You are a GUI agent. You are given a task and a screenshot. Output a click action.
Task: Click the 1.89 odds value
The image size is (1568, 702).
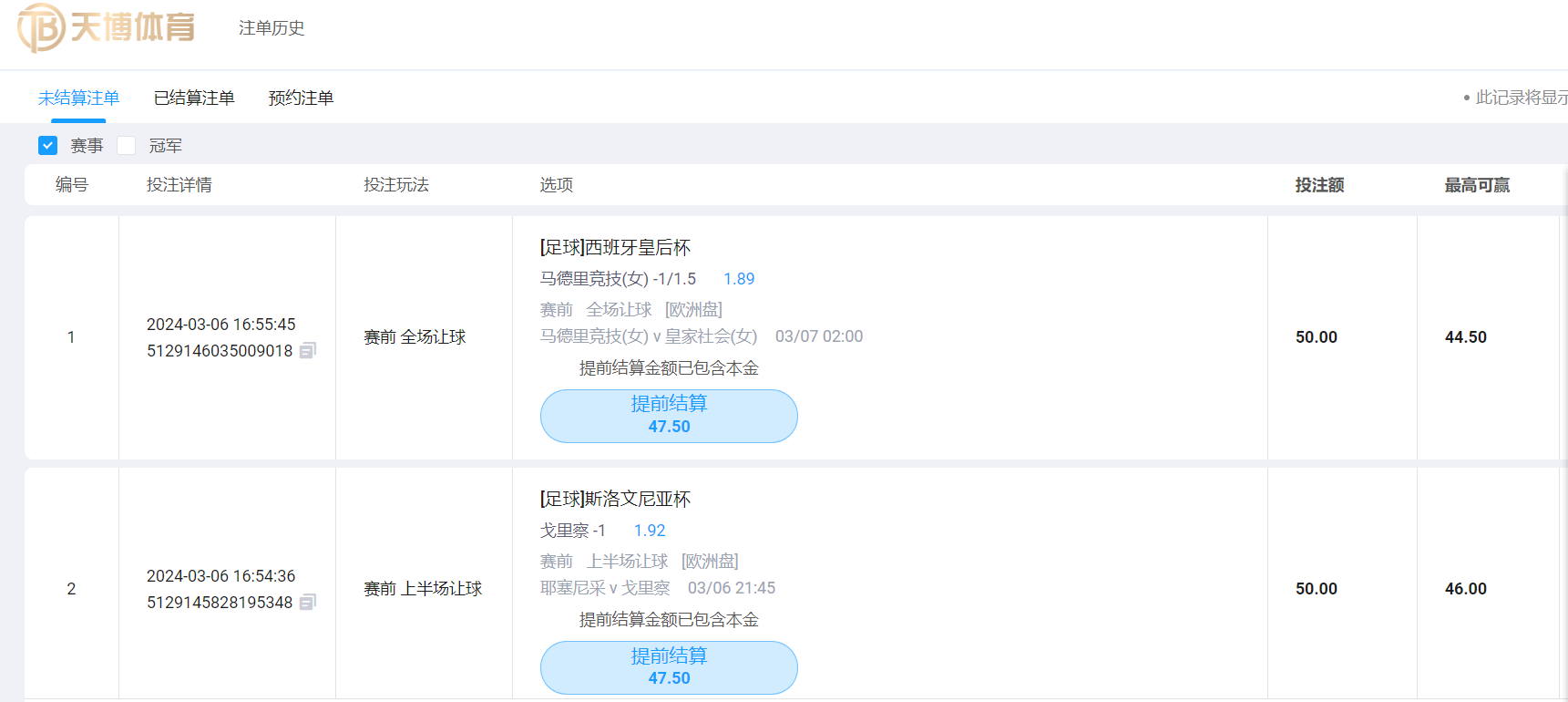click(739, 279)
